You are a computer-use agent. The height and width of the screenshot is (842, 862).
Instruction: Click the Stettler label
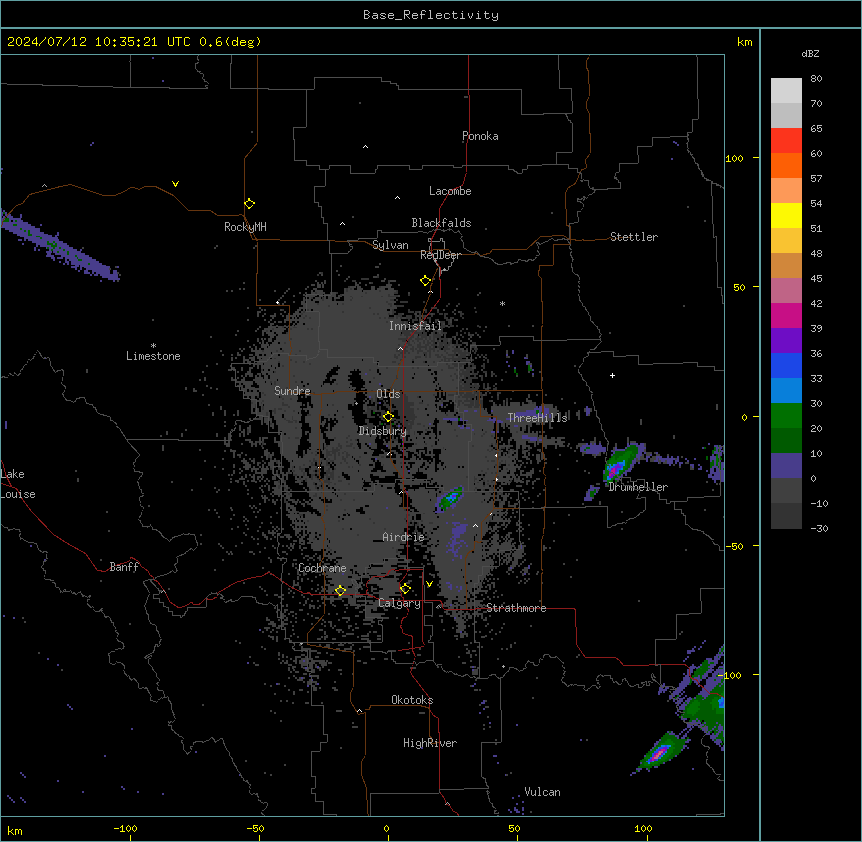tap(634, 237)
